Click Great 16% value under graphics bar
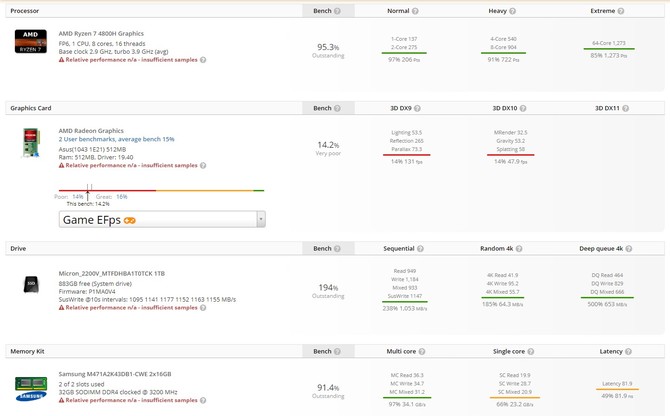 [x=122, y=197]
